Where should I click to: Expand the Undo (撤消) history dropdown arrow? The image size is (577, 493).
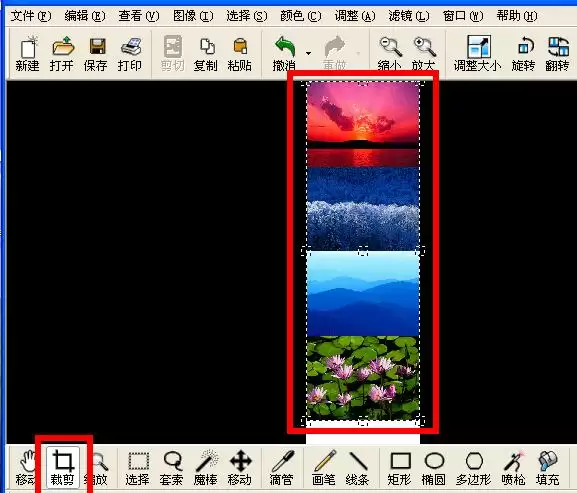coord(308,54)
